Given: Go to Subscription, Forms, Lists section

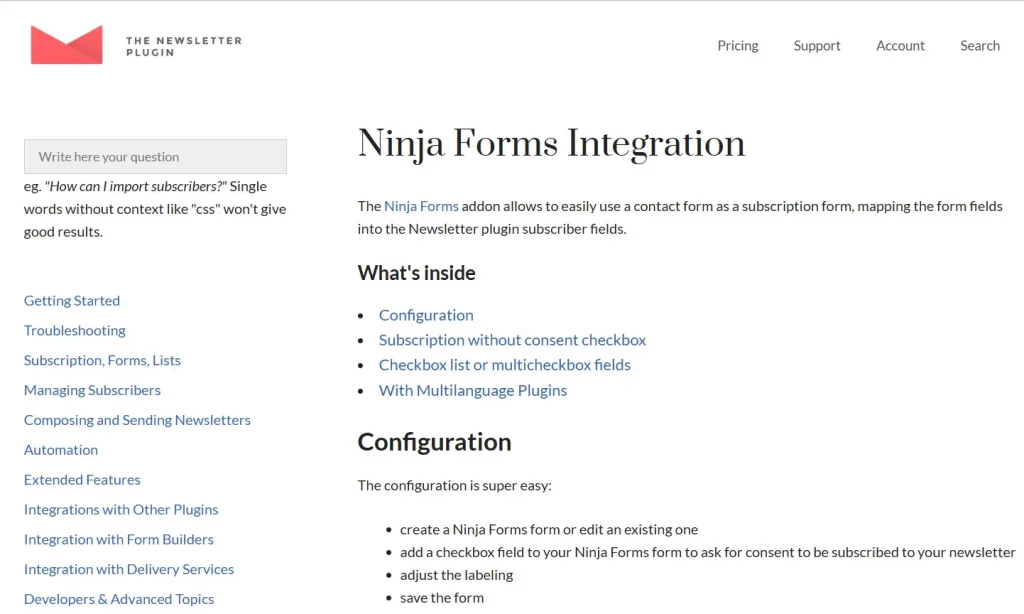Looking at the screenshot, I should (102, 361).
